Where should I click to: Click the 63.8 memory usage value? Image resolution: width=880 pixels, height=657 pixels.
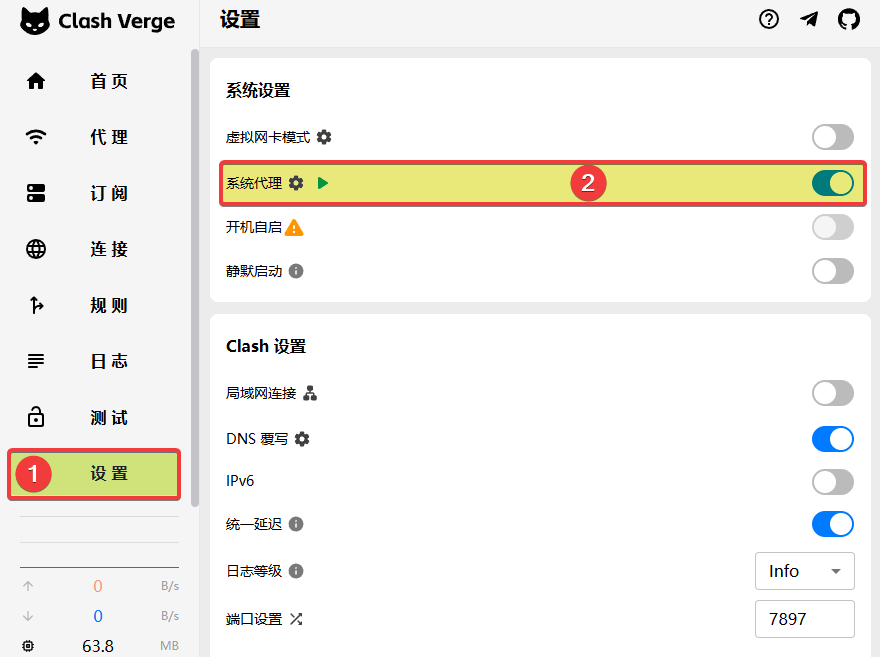[x=98, y=646]
